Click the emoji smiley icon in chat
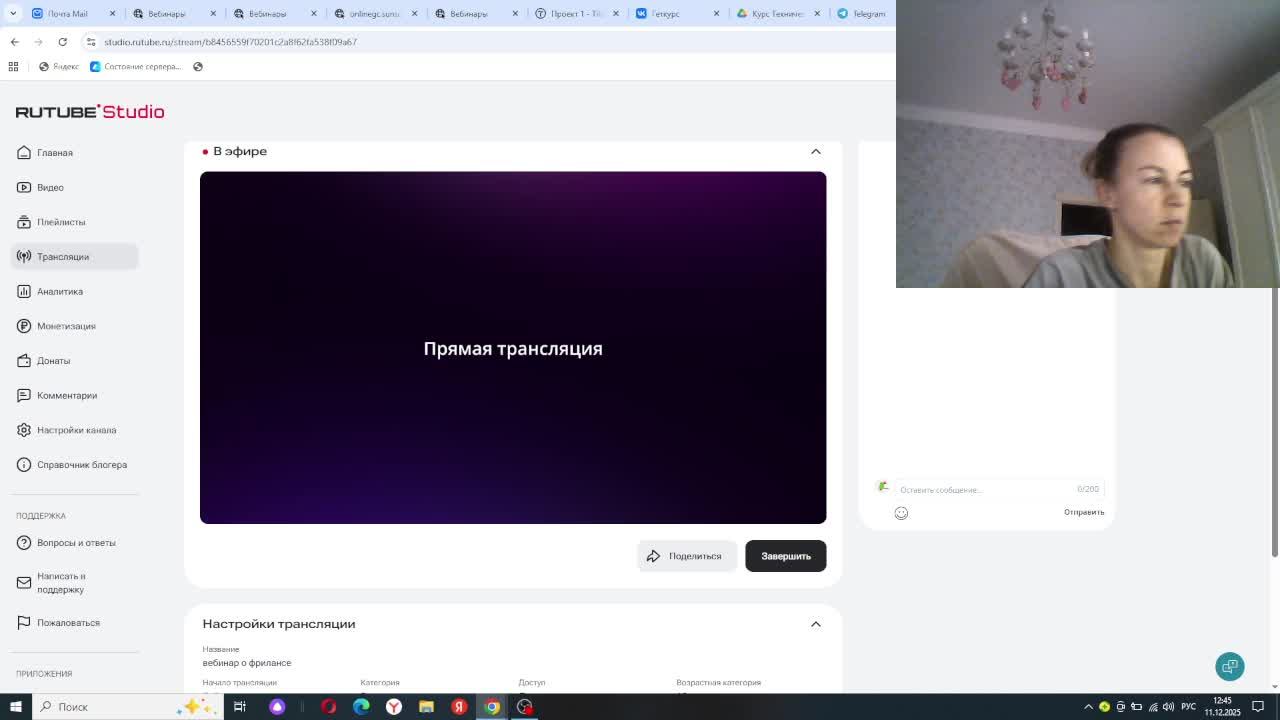Image resolution: width=1280 pixels, height=720 pixels. coord(901,513)
